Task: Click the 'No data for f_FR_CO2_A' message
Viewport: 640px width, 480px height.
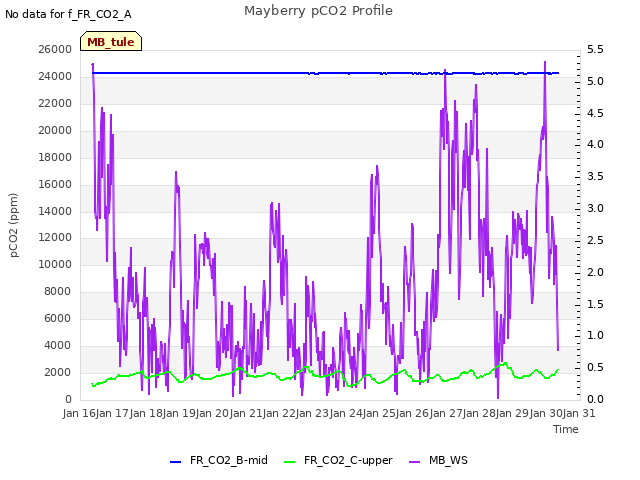Action: [68, 14]
